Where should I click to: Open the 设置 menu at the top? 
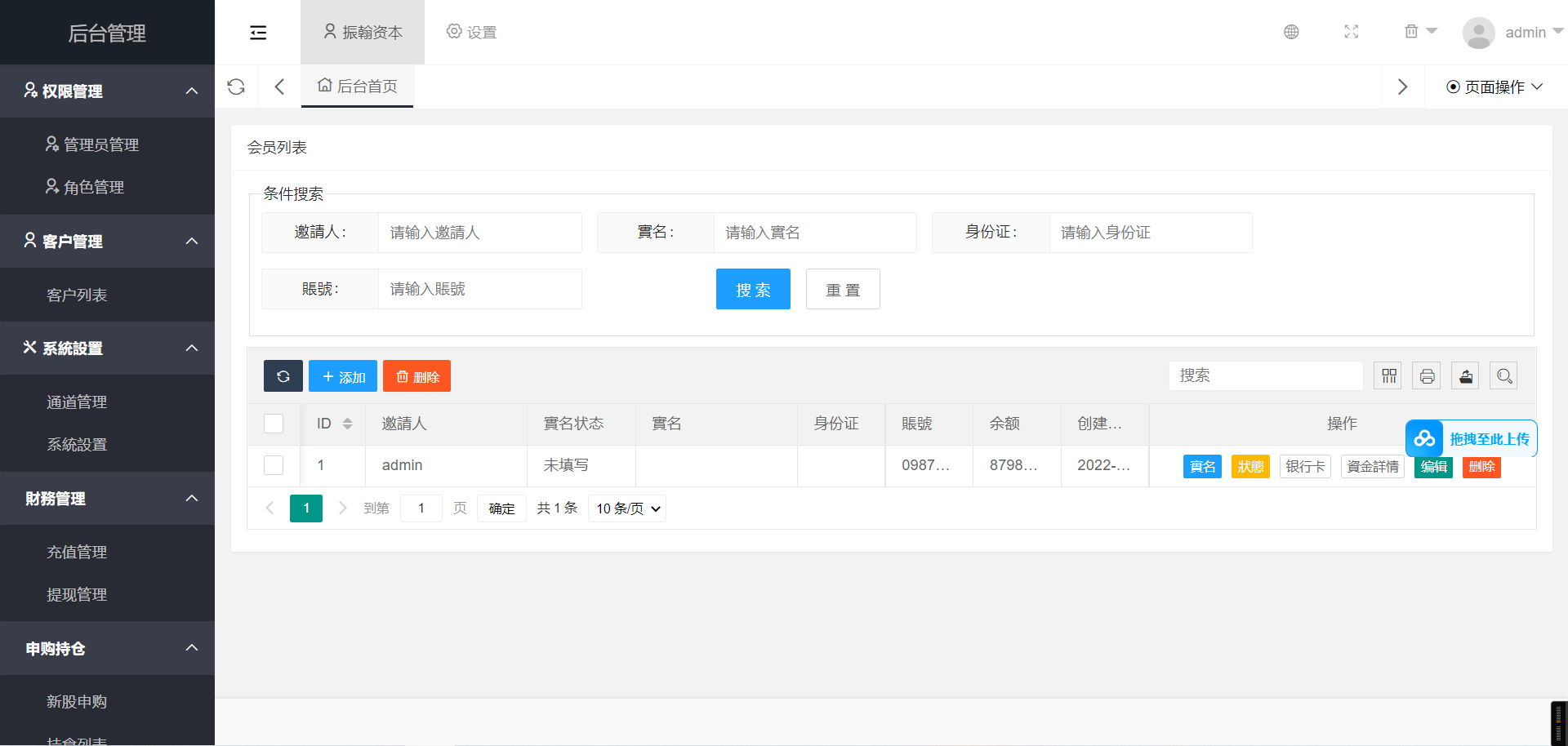pyautogui.click(x=471, y=32)
